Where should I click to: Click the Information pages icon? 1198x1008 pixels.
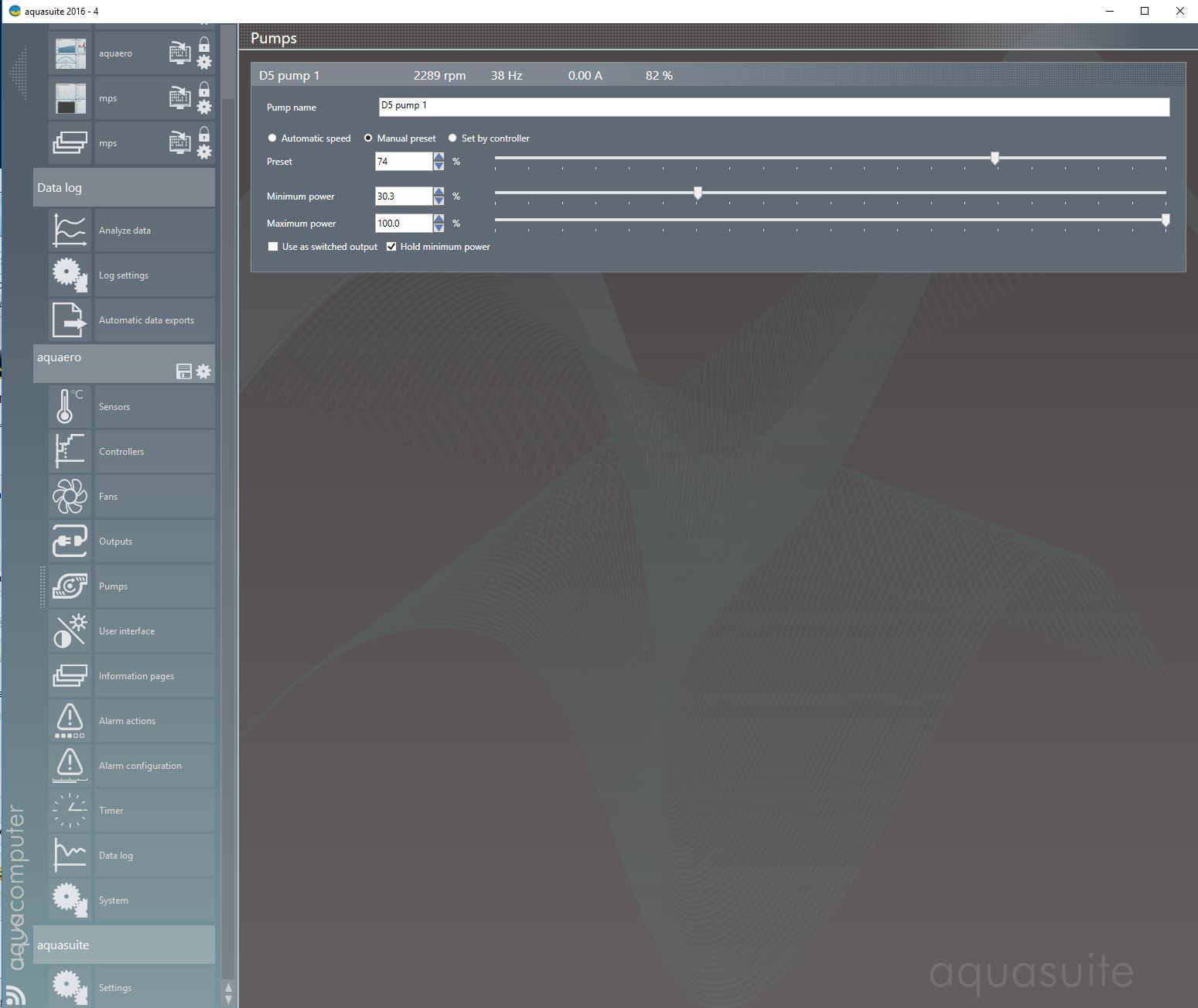pos(70,676)
